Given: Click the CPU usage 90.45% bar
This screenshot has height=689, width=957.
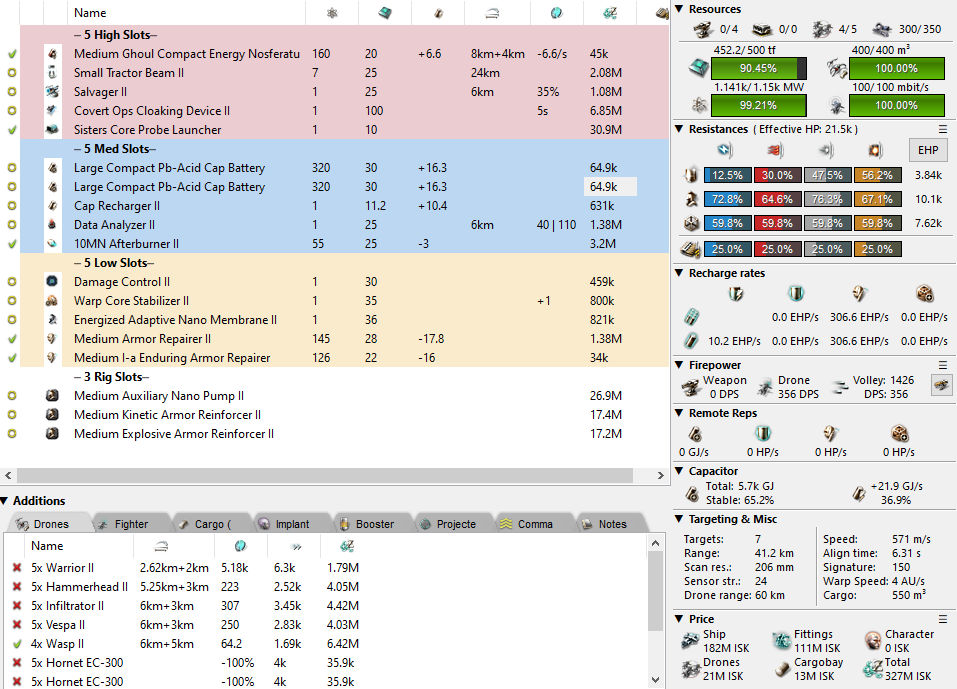Looking at the screenshot, I should [x=759, y=68].
